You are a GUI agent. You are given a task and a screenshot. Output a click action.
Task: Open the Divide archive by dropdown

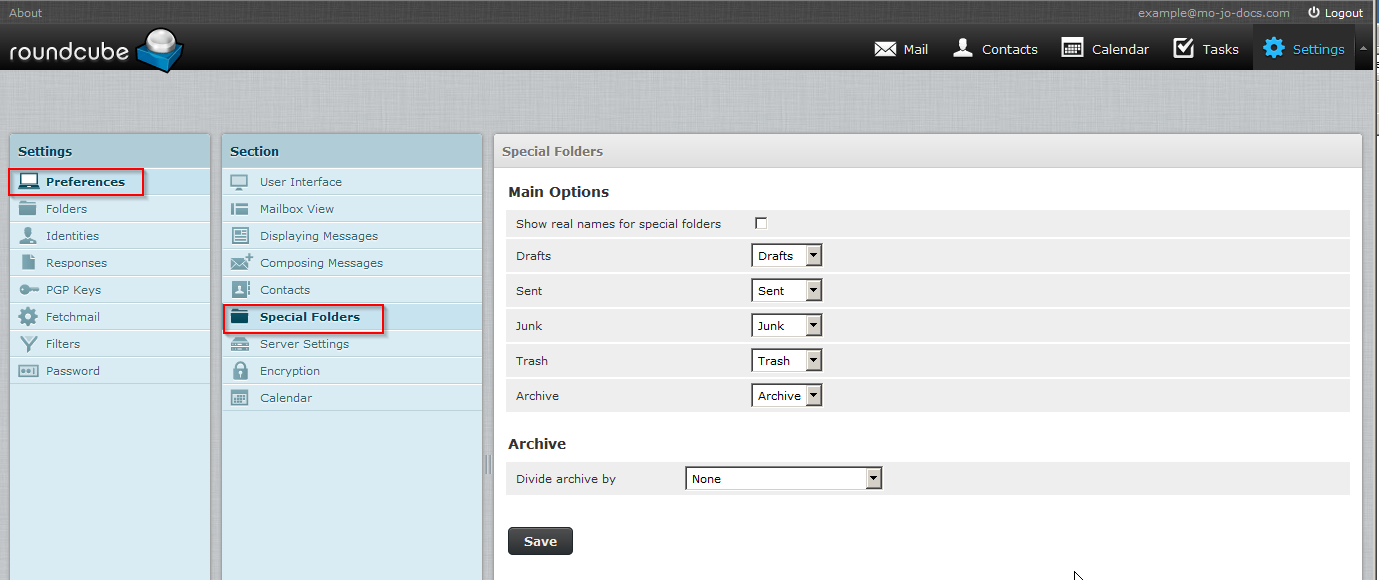[x=784, y=479]
